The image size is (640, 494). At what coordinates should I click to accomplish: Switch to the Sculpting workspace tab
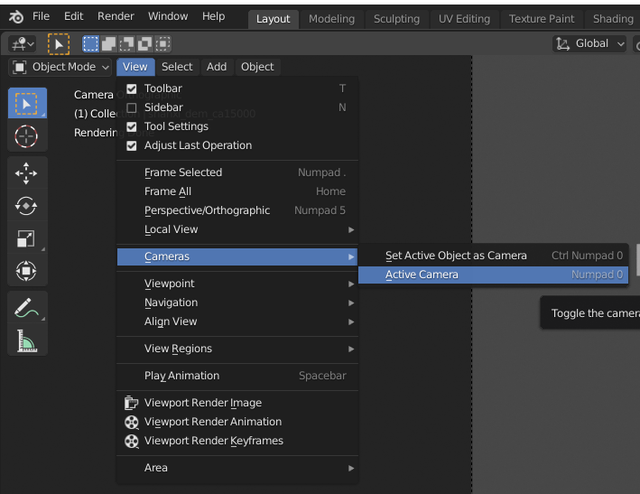coord(396,19)
